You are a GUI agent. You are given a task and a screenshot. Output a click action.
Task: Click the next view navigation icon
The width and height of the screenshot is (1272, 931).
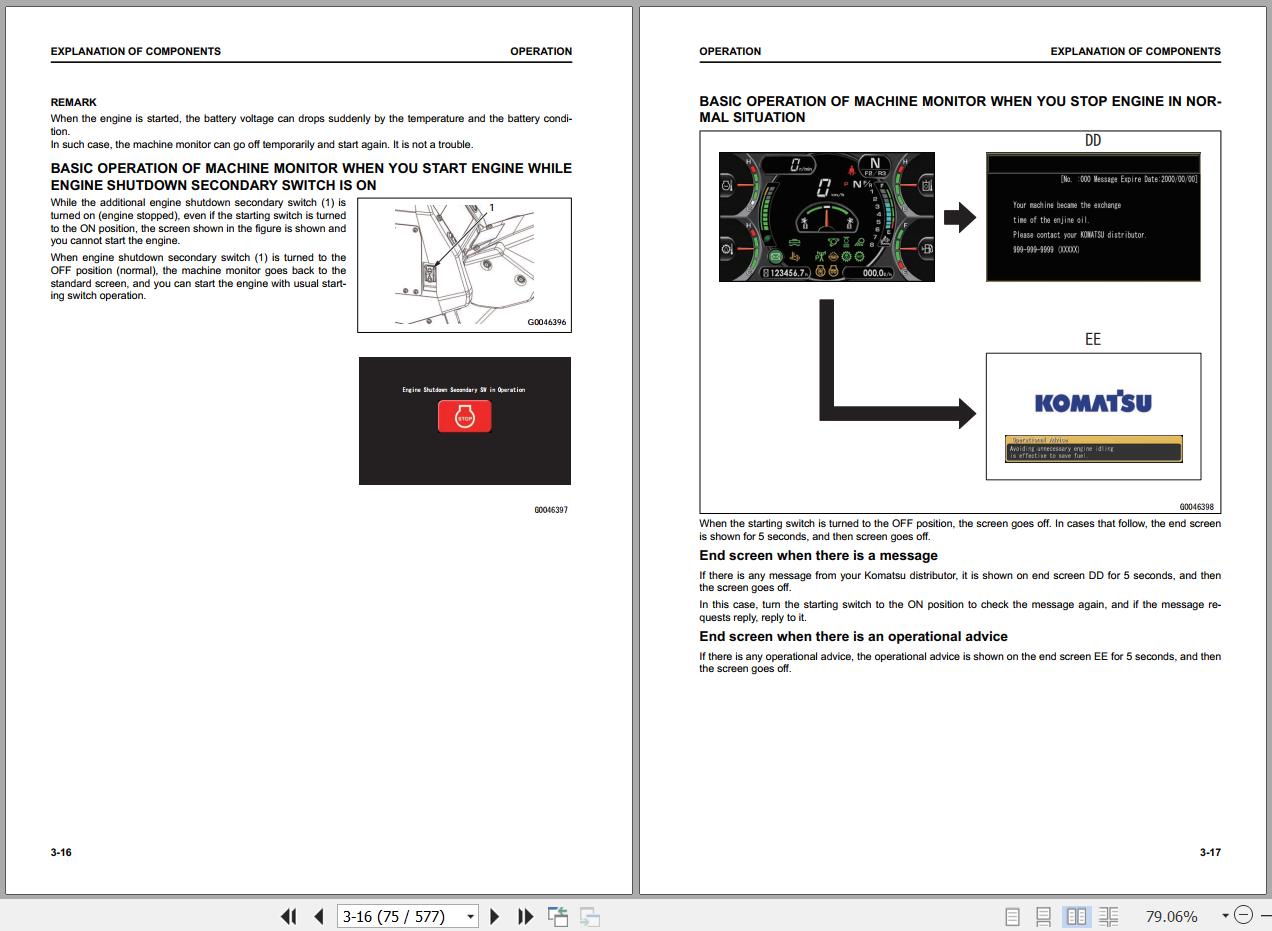(x=590, y=916)
